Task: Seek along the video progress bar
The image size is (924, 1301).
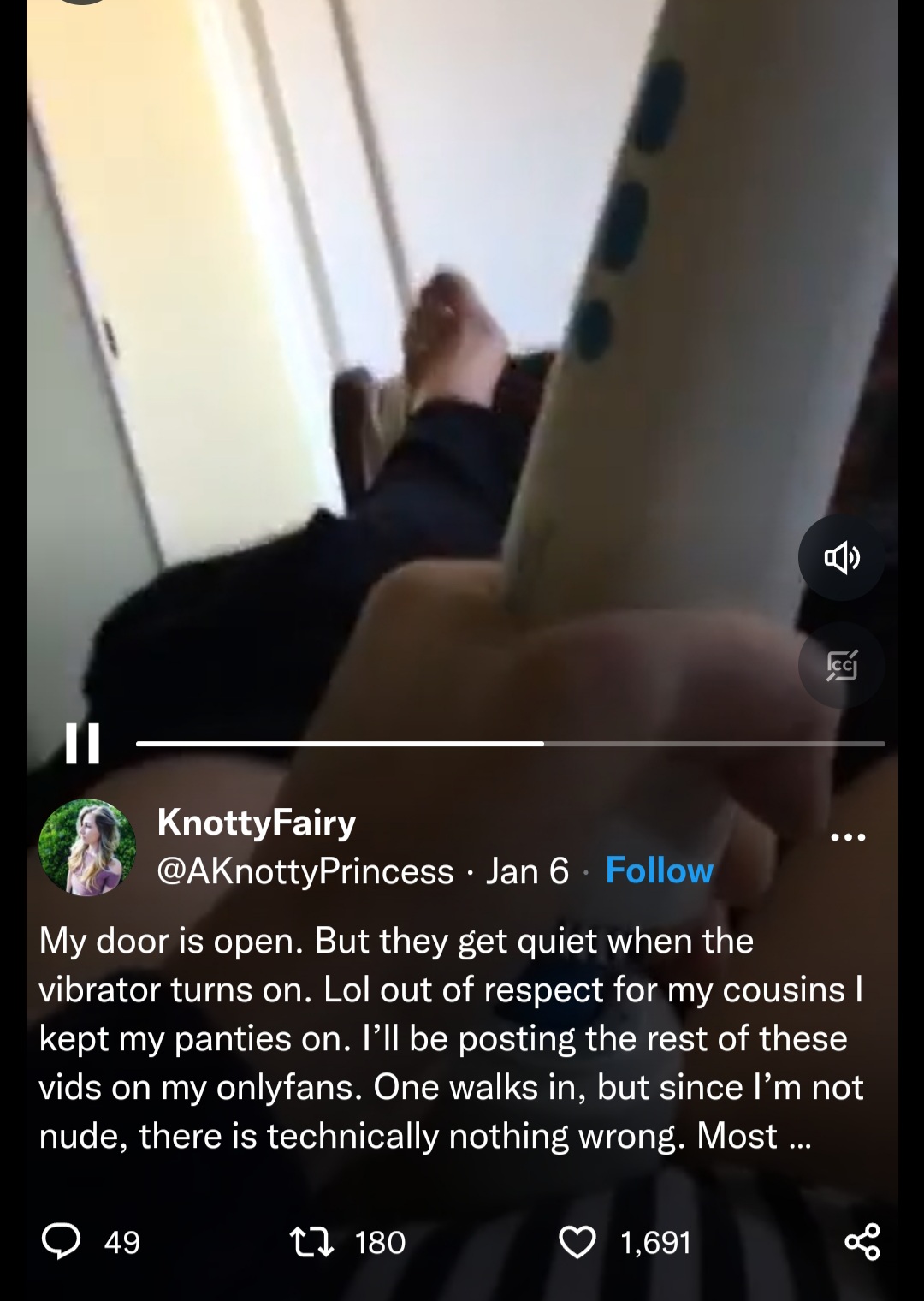Action: [x=510, y=744]
